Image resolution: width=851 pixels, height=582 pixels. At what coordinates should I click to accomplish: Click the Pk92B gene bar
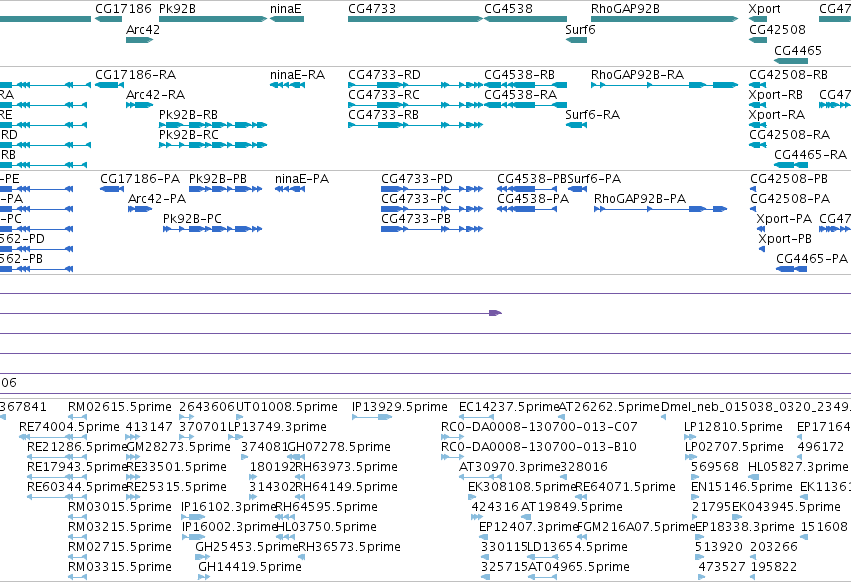(x=213, y=19)
